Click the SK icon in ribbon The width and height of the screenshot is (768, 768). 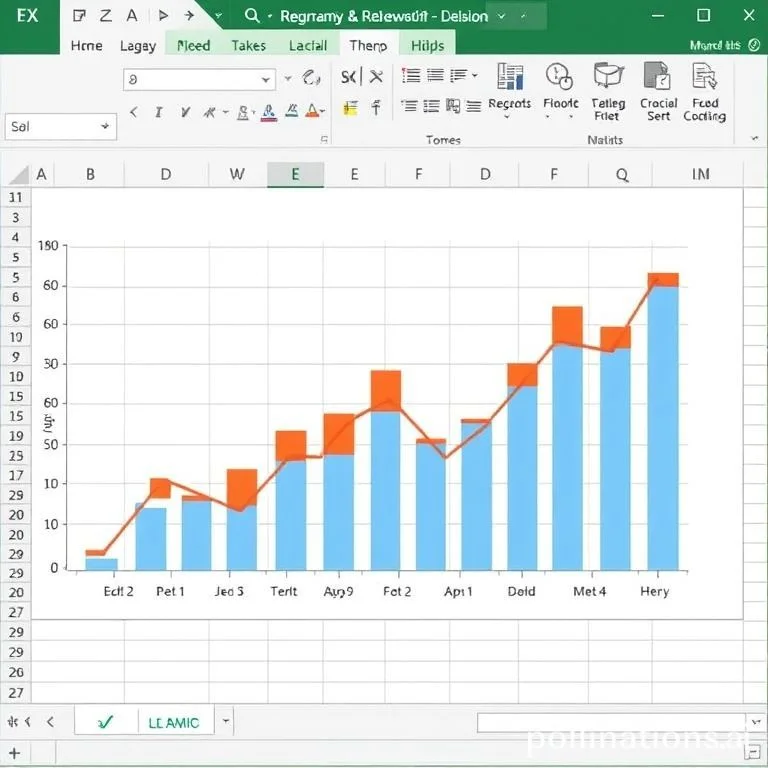pyautogui.click(x=348, y=77)
